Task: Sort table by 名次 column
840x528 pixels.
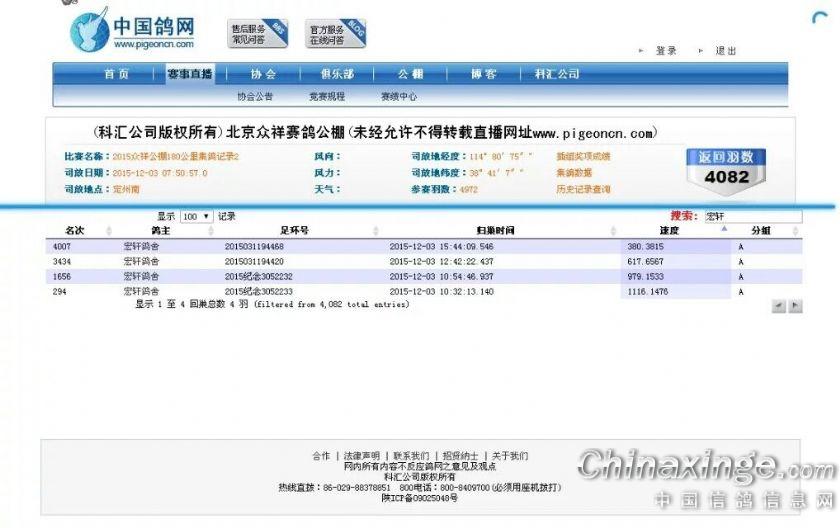Action: (74, 230)
